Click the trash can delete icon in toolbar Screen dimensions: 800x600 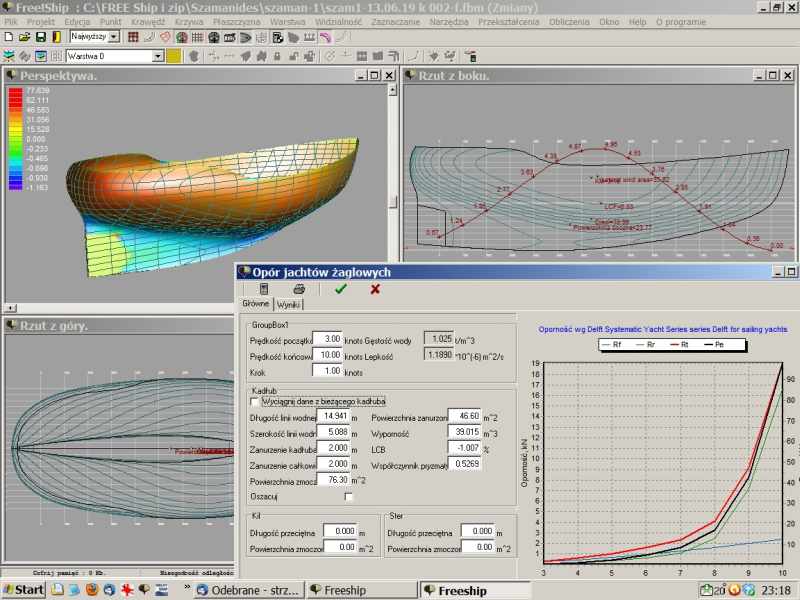tap(470, 56)
